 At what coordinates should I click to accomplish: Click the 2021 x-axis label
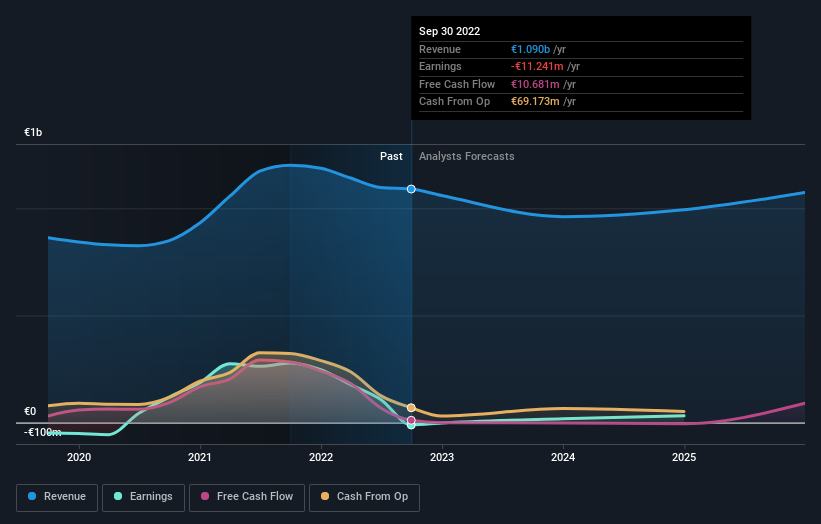click(x=200, y=458)
